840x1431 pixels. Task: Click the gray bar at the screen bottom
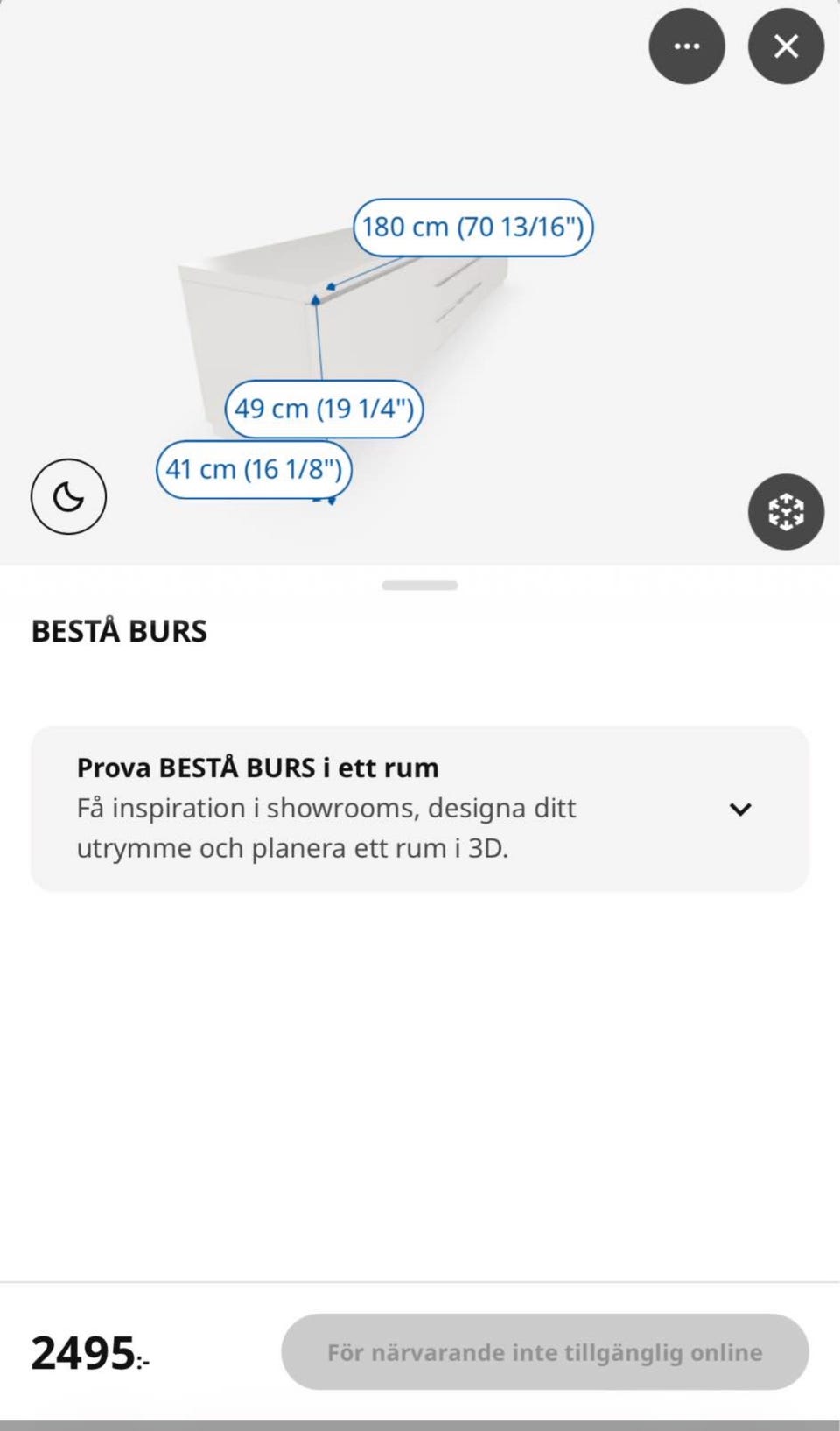(x=420, y=1425)
